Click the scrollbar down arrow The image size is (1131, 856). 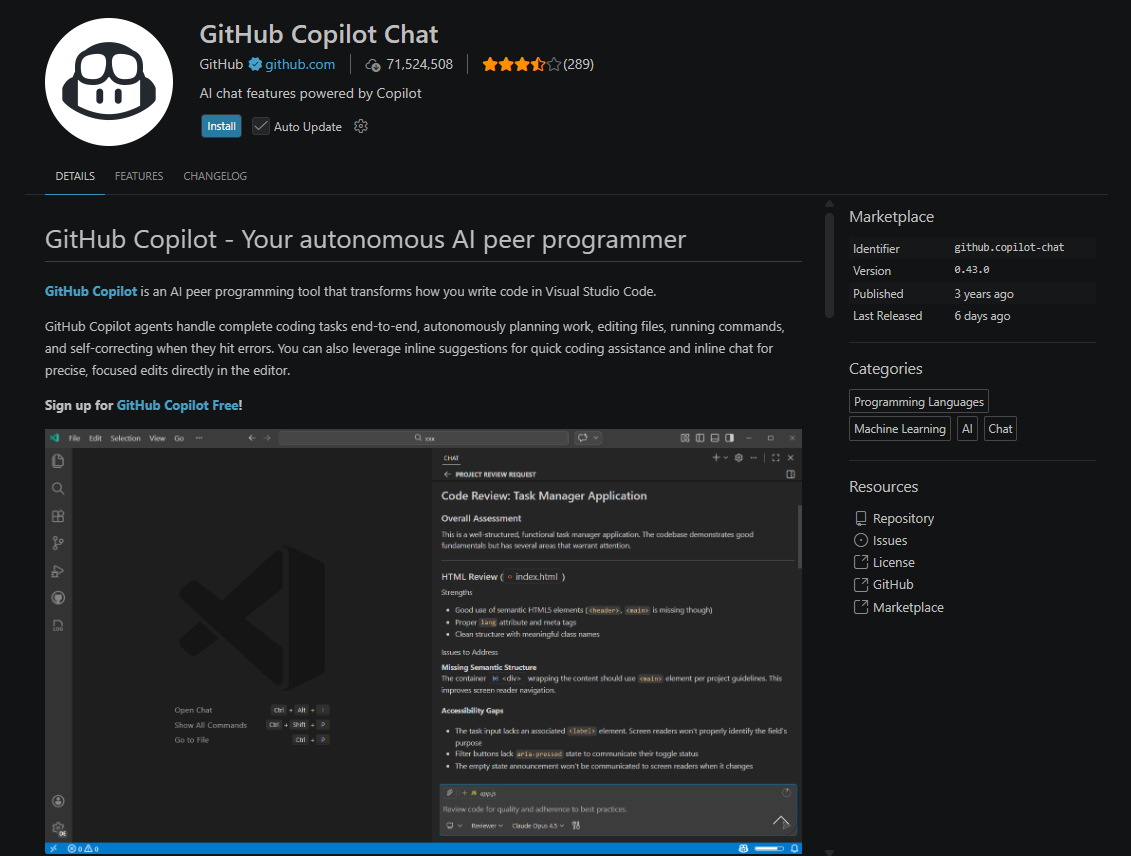point(829,852)
